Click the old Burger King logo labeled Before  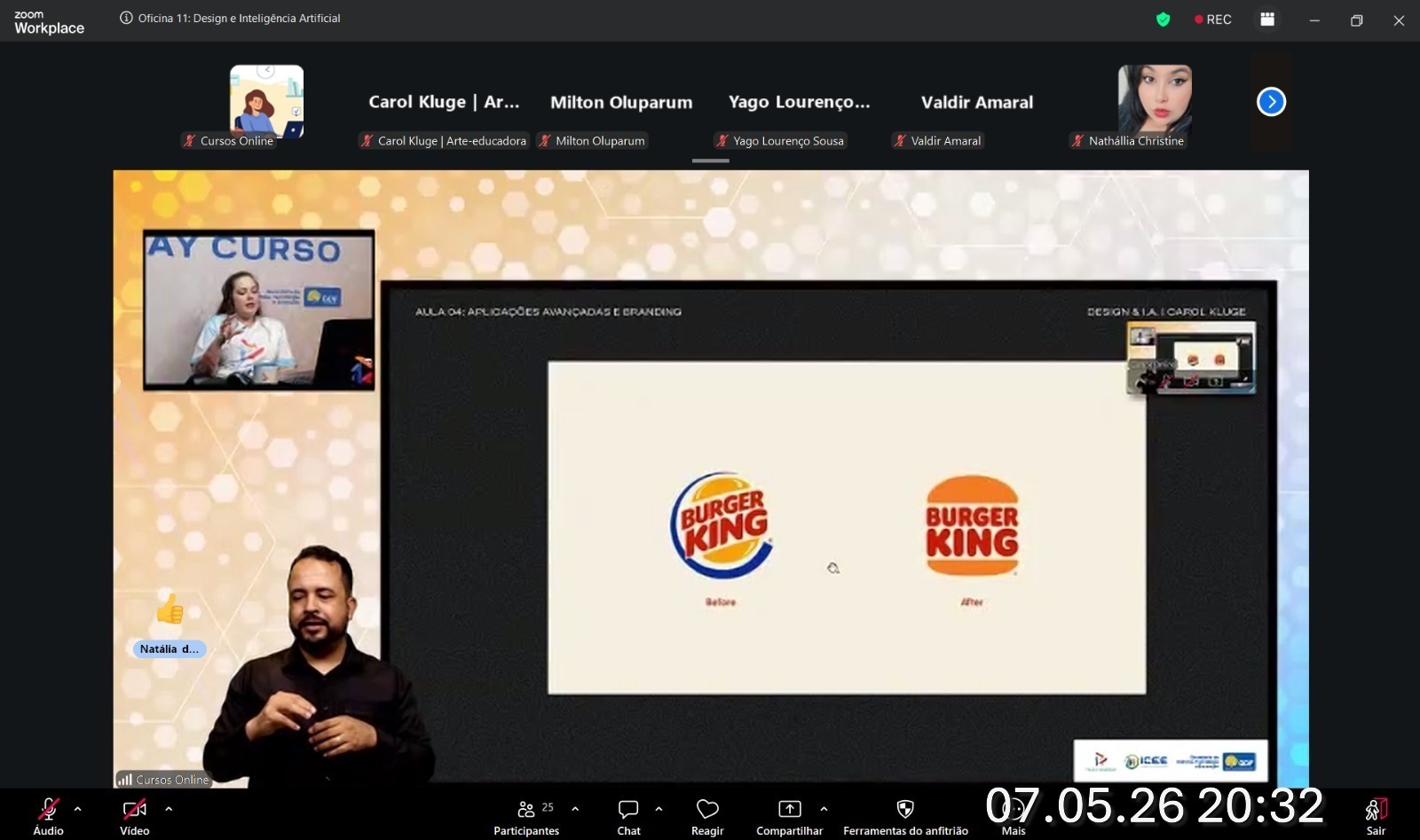(722, 525)
